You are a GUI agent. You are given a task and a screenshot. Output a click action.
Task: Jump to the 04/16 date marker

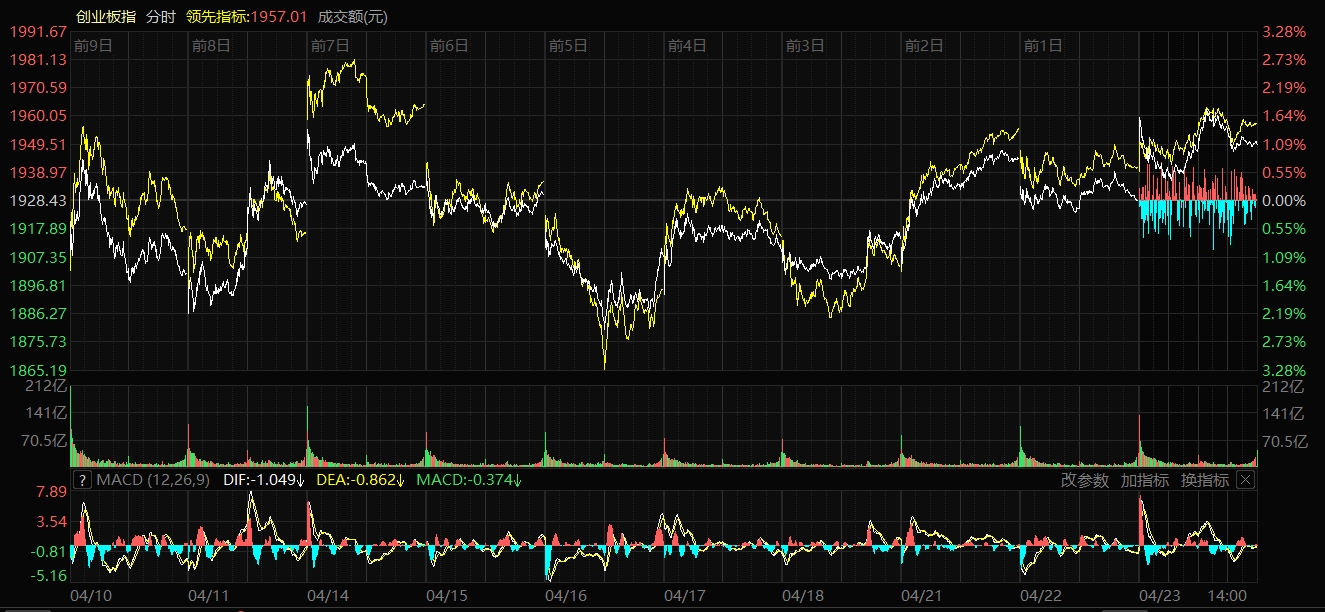pyautogui.click(x=567, y=595)
